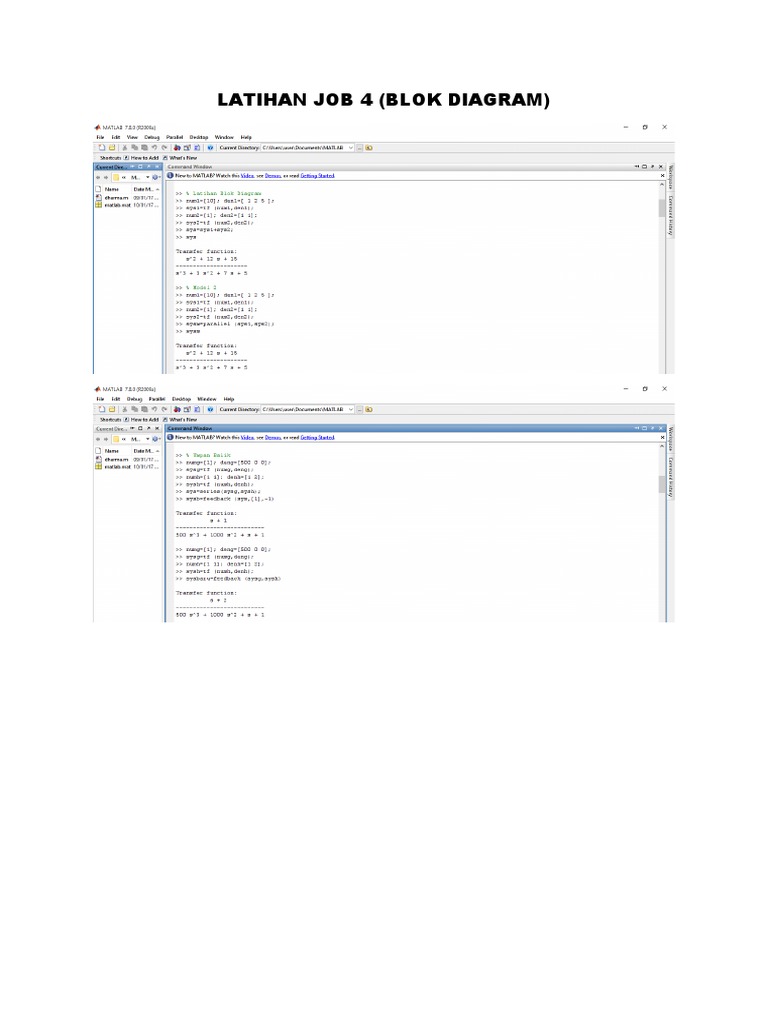Open Desktop menu in Latihan Blok Diagram window

pos(199,138)
